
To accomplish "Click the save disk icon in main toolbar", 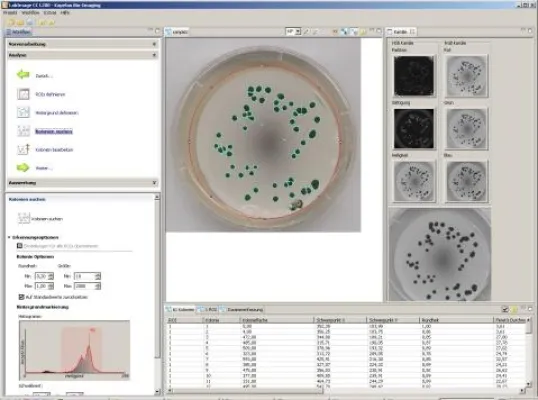I will point(30,22).
